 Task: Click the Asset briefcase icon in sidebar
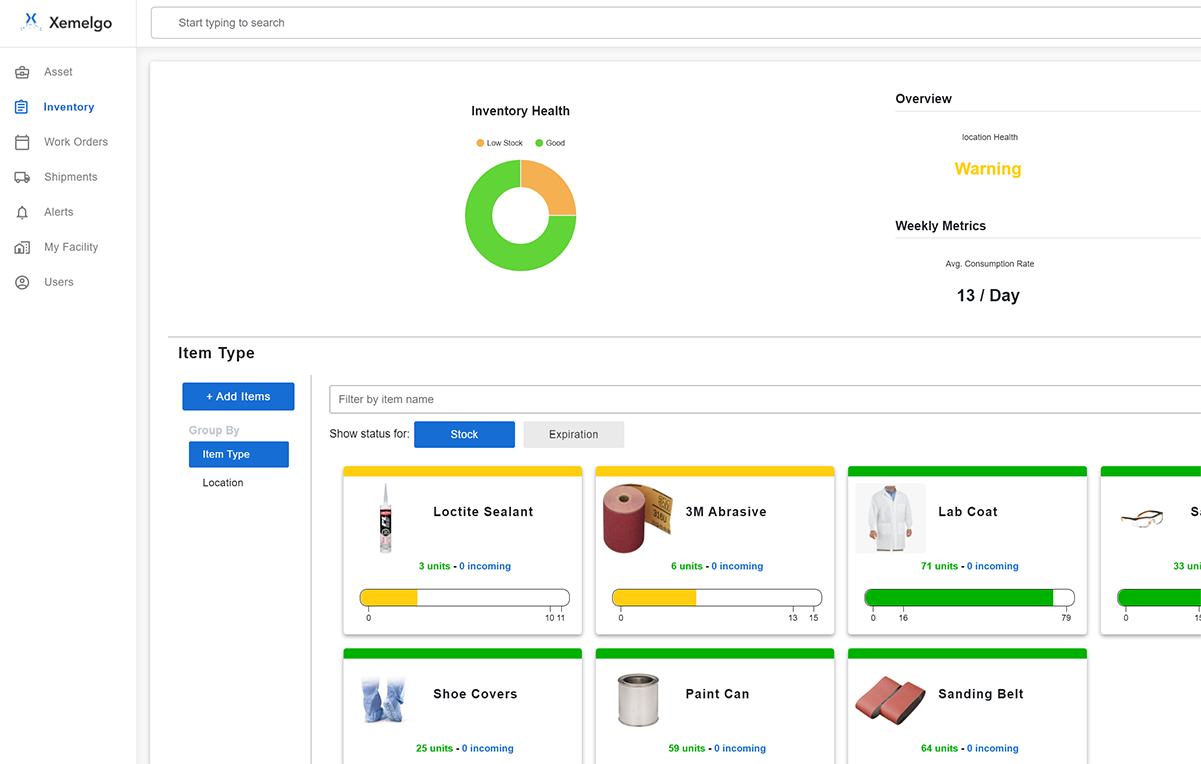coord(22,72)
